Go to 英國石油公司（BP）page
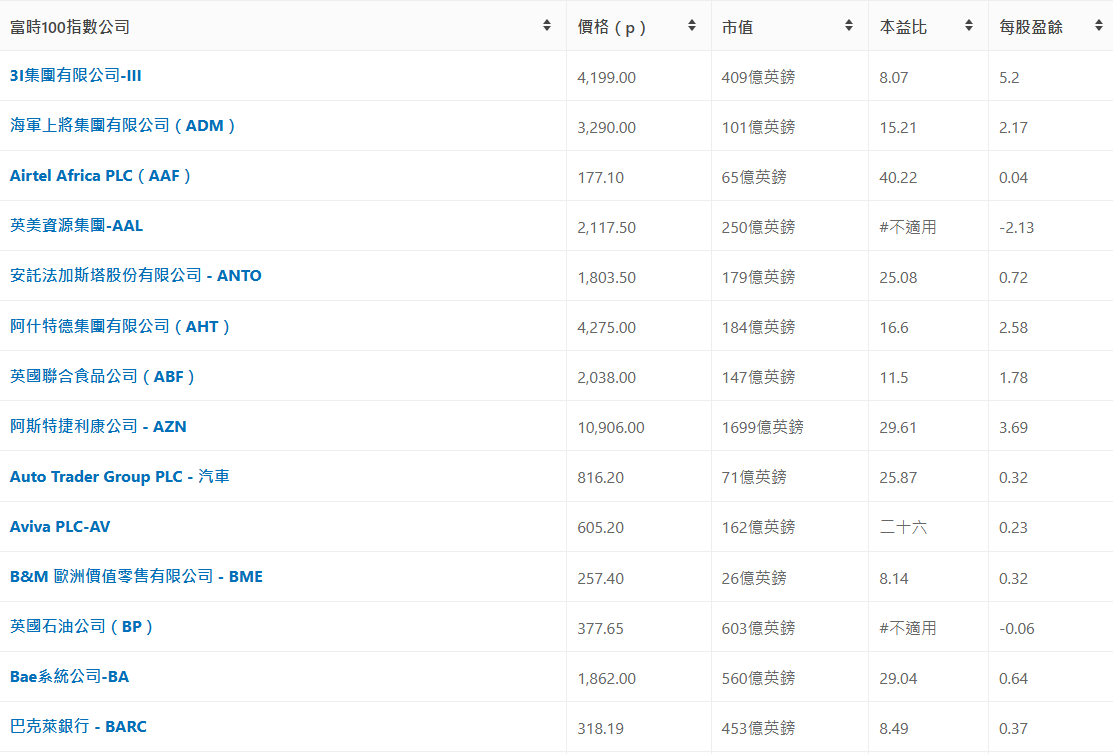The image size is (1113, 754). (x=82, y=626)
